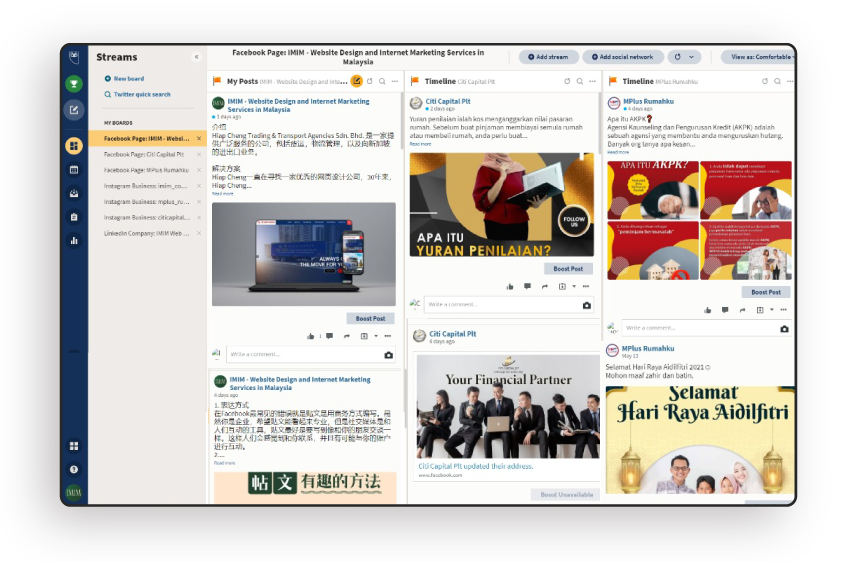Search within the My Posts stream
The image size is (857, 562).
tap(383, 81)
